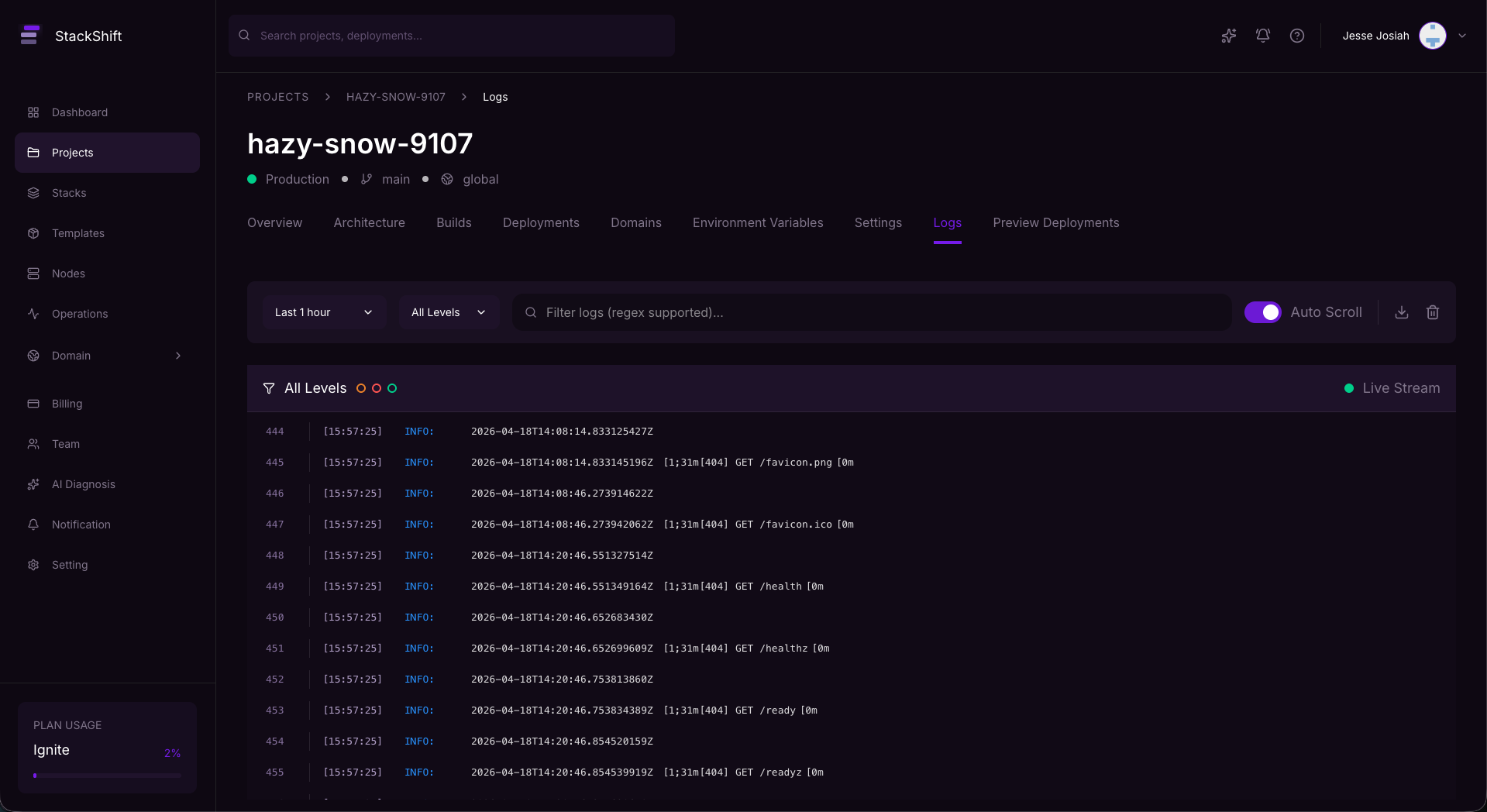Select the green level circle indicator
The height and width of the screenshot is (812, 1487).
coord(392,388)
